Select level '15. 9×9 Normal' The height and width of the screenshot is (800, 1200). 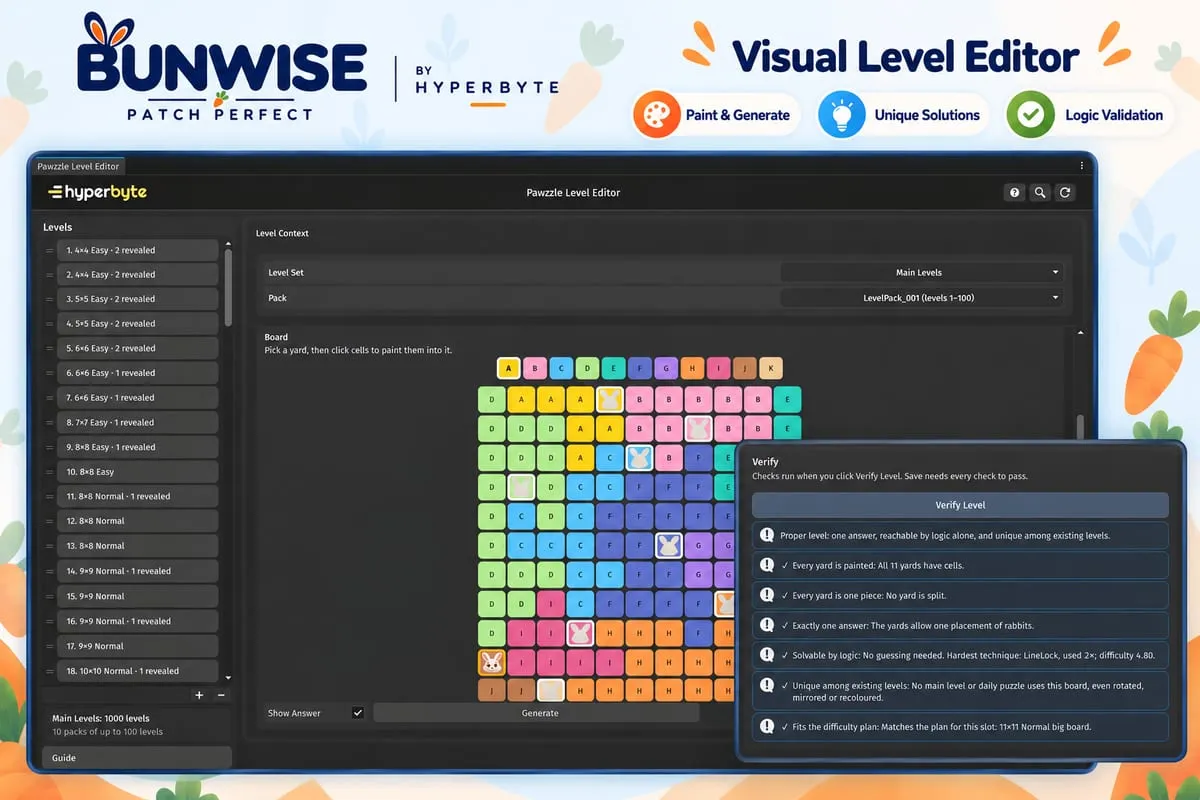click(138, 596)
